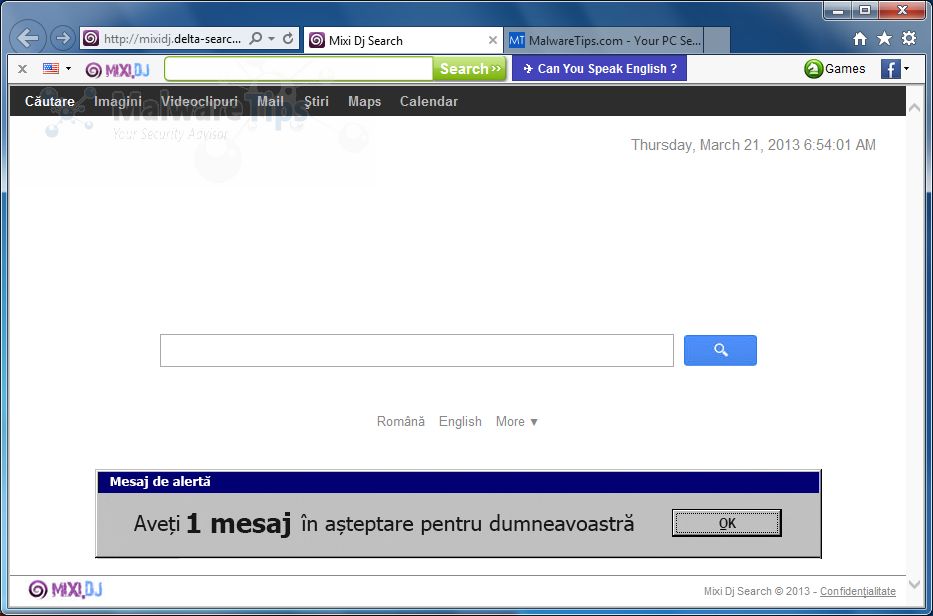
Task: Click inside the main search input field
Action: [x=417, y=350]
